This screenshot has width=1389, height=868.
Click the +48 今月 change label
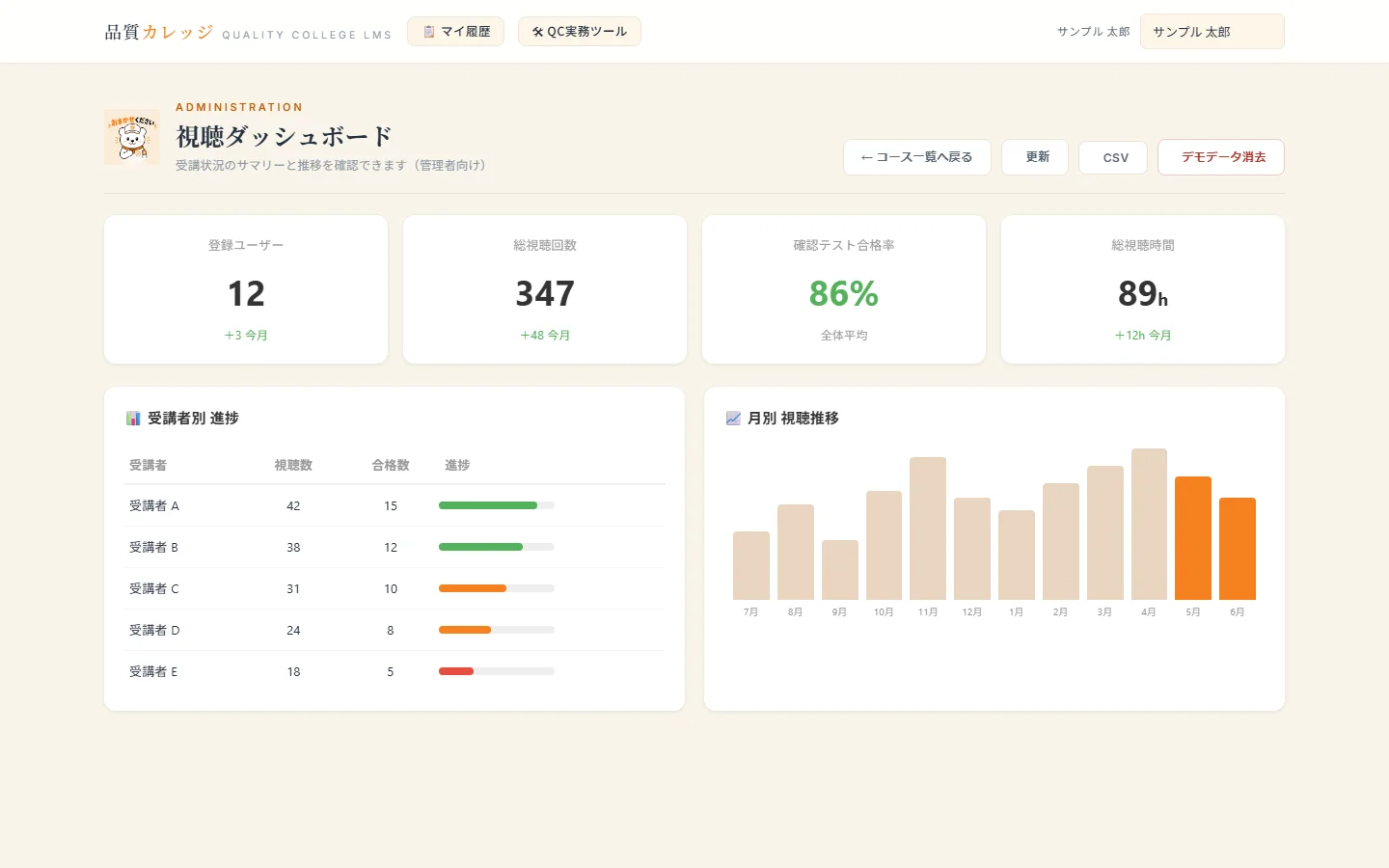pos(545,336)
